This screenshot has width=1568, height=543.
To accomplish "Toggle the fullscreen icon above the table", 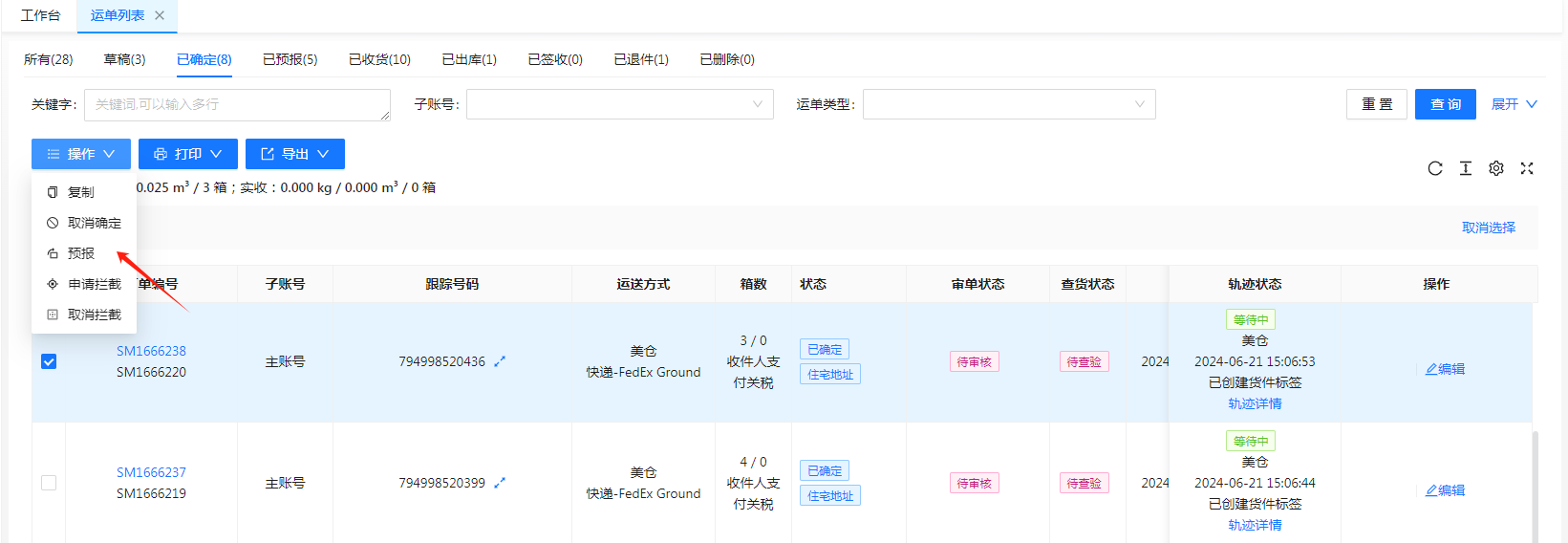I will coord(1526,168).
